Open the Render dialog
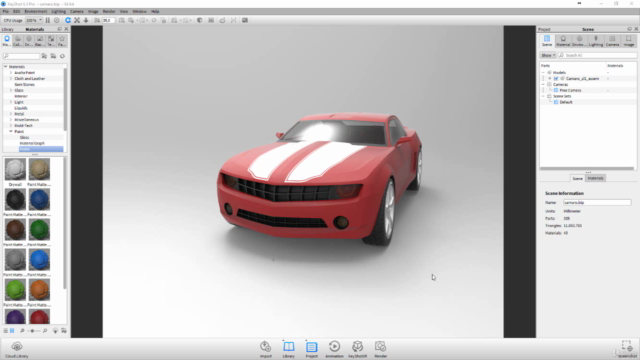 point(380,349)
